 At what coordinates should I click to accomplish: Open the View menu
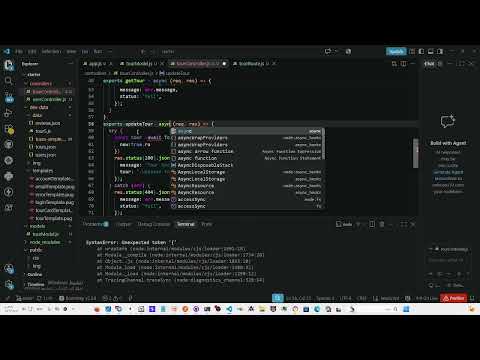click(x=71, y=51)
